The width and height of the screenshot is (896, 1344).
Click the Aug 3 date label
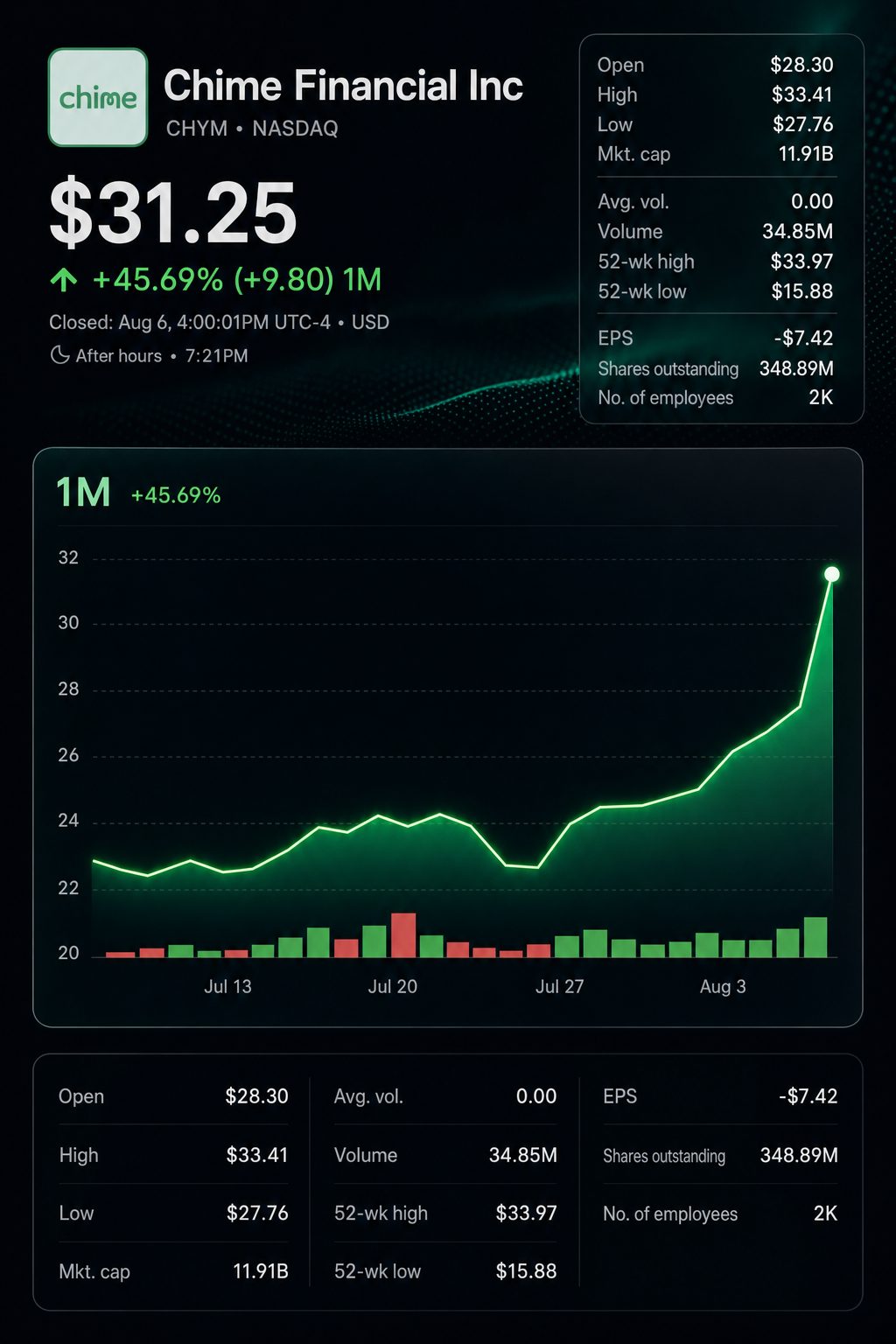(723, 987)
